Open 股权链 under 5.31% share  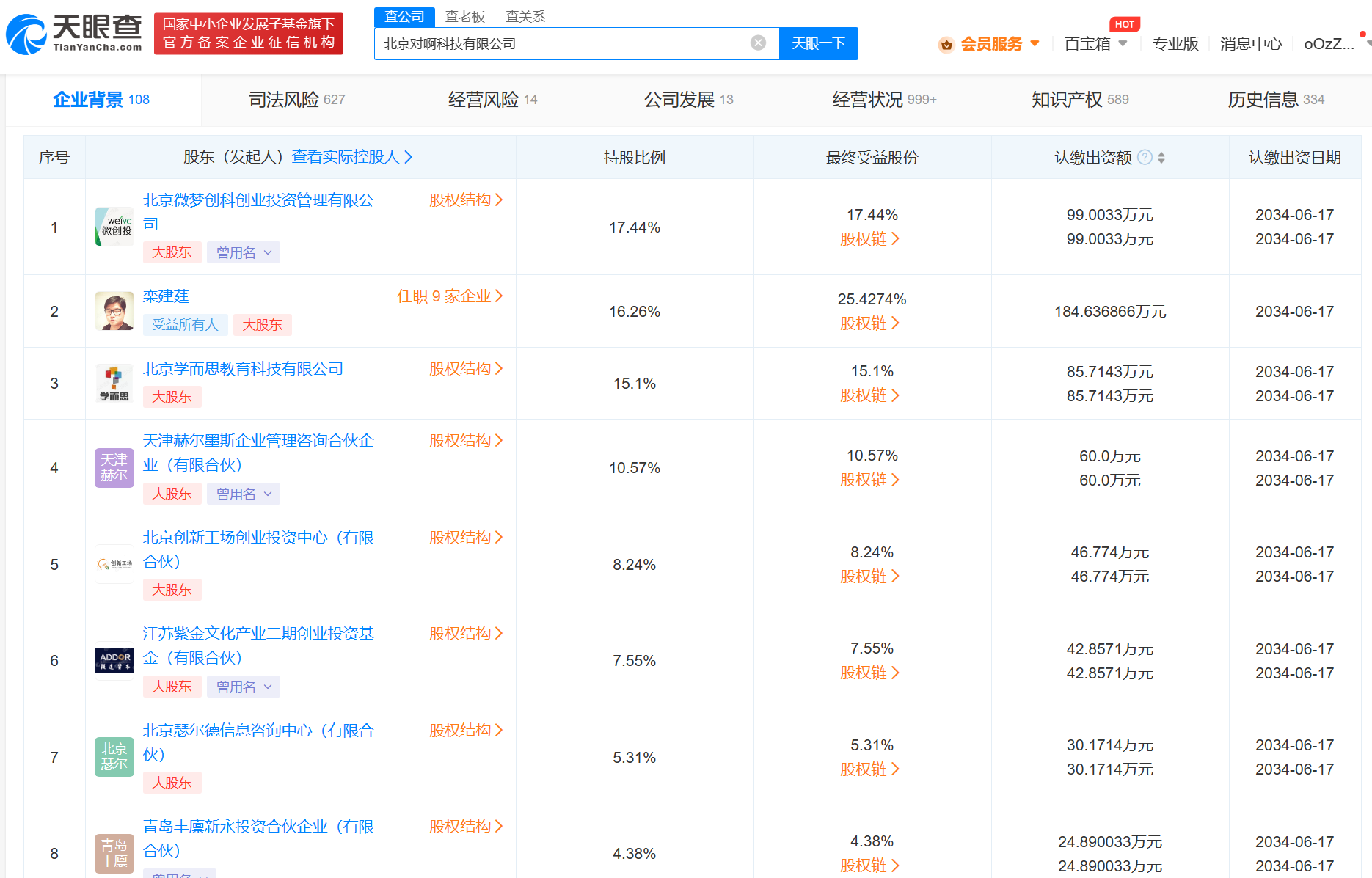click(x=870, y=769)
